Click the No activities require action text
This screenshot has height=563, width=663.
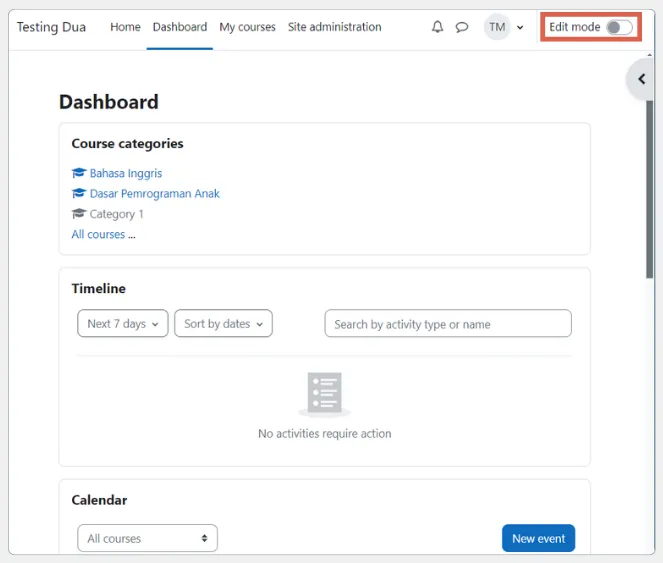tap(325, 434)
